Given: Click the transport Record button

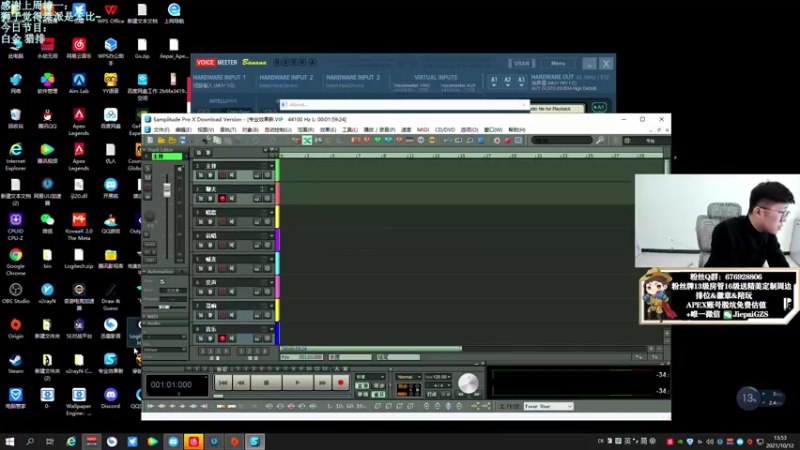Looking at the screenshot, I should [341, 383].
